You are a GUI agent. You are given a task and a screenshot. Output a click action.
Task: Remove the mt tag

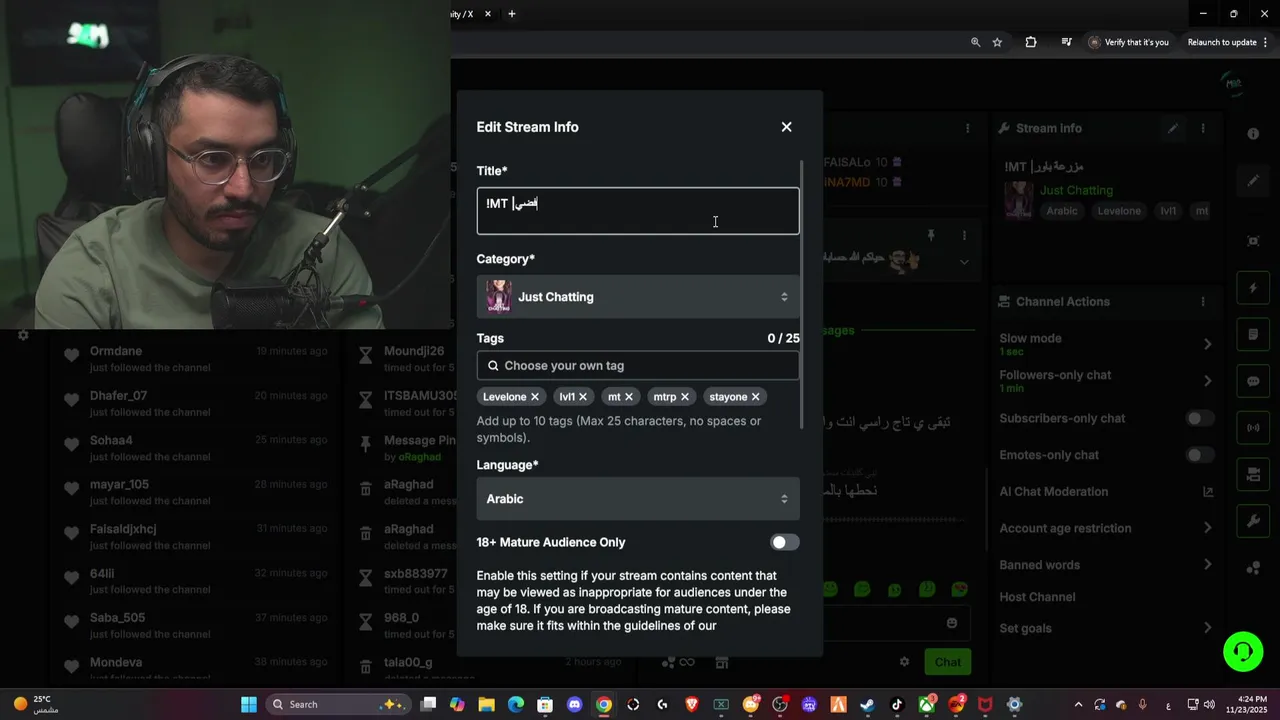point(629,397)
